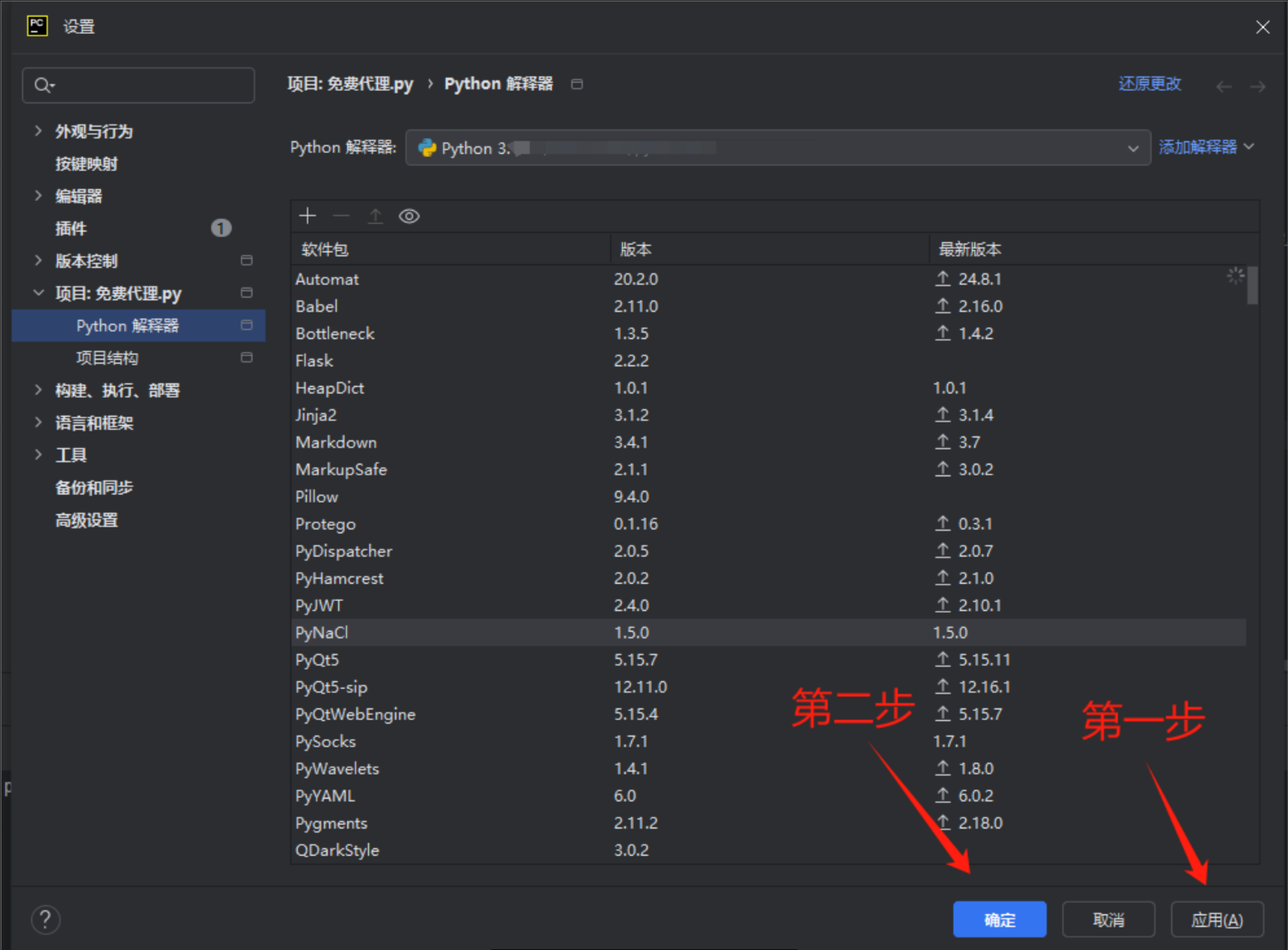The image size is (1288, 950).
Task: Open help with the question mark icon
Action: tap(45, 919)
